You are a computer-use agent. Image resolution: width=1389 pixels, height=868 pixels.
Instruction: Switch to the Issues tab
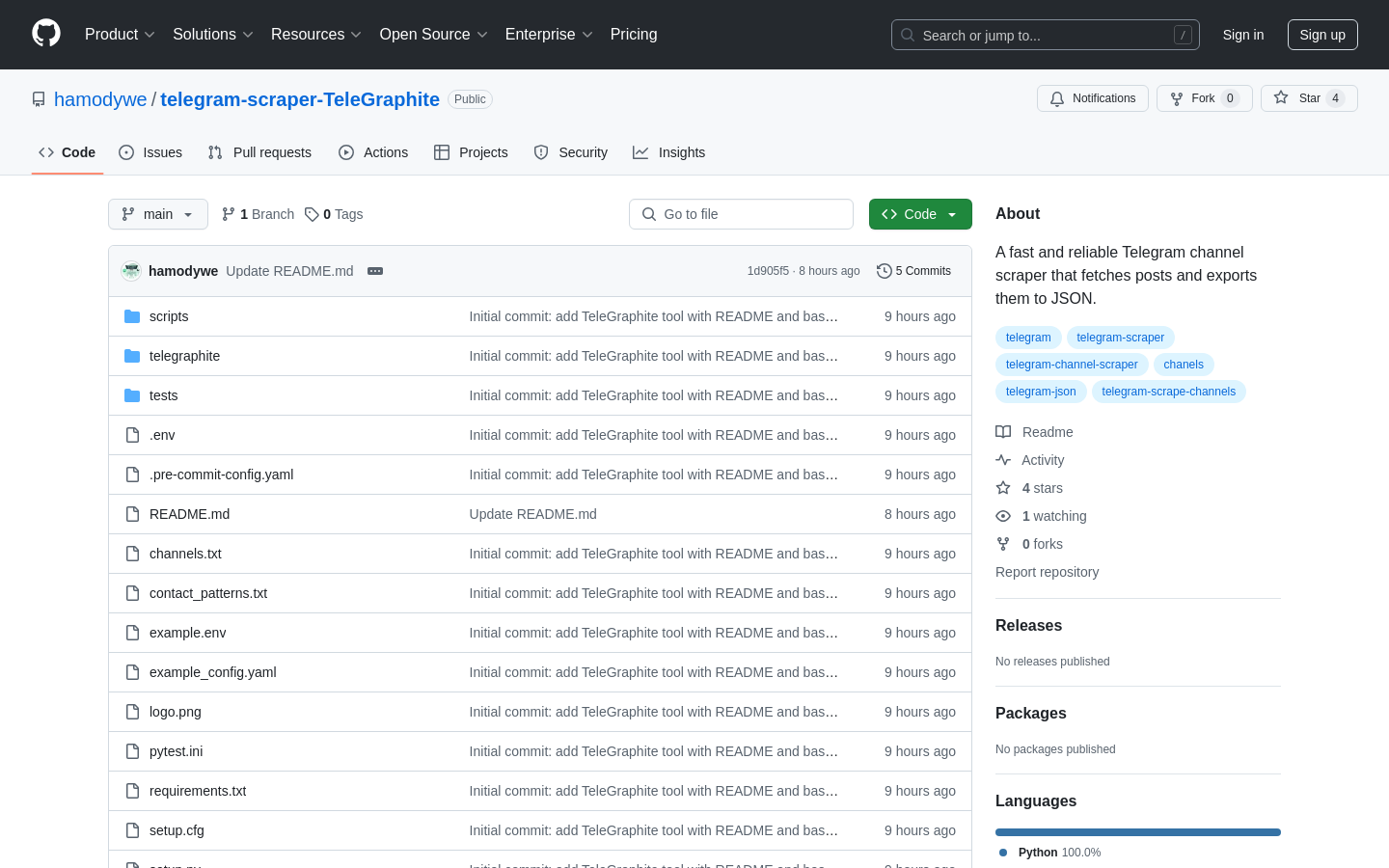[x=150, y=152]
